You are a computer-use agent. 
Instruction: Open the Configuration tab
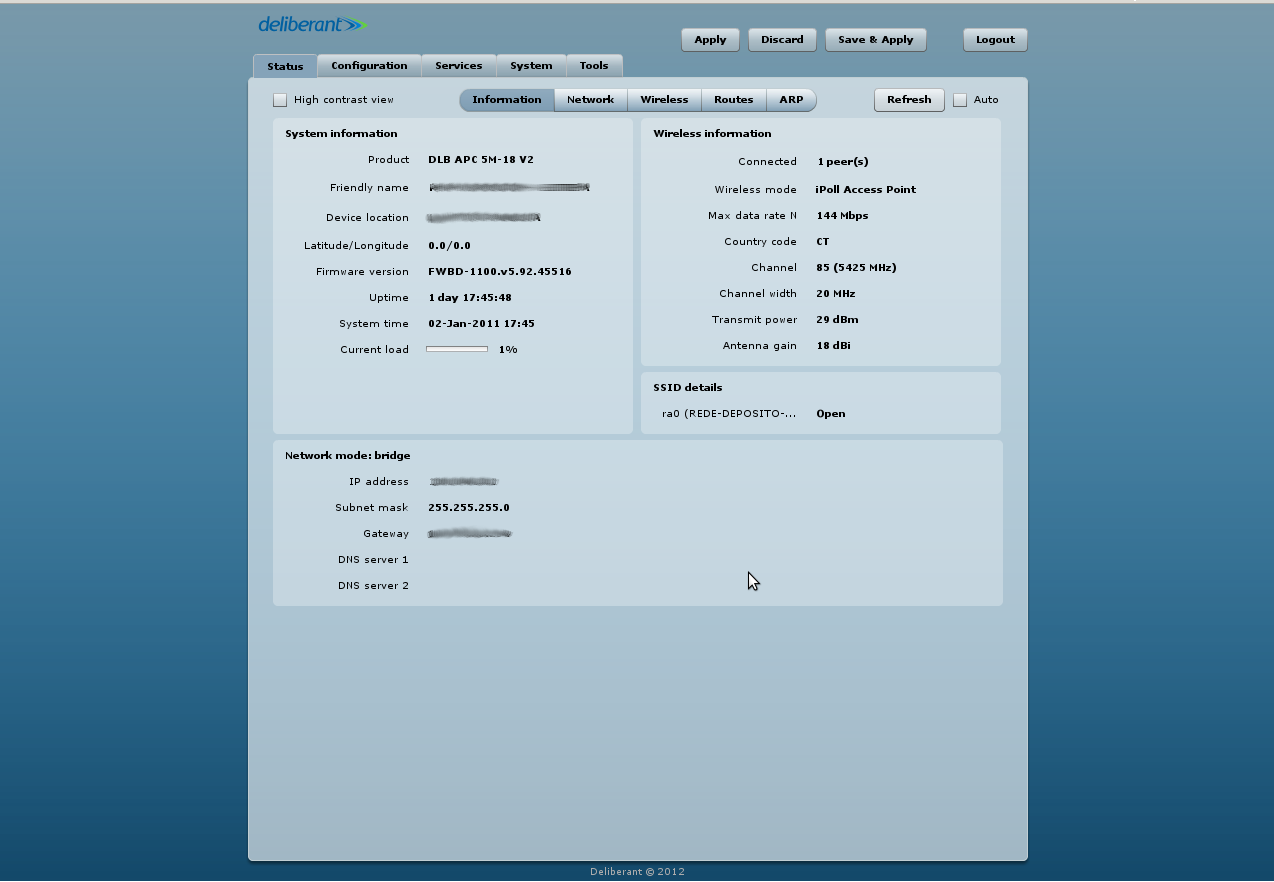click(369, 66)
